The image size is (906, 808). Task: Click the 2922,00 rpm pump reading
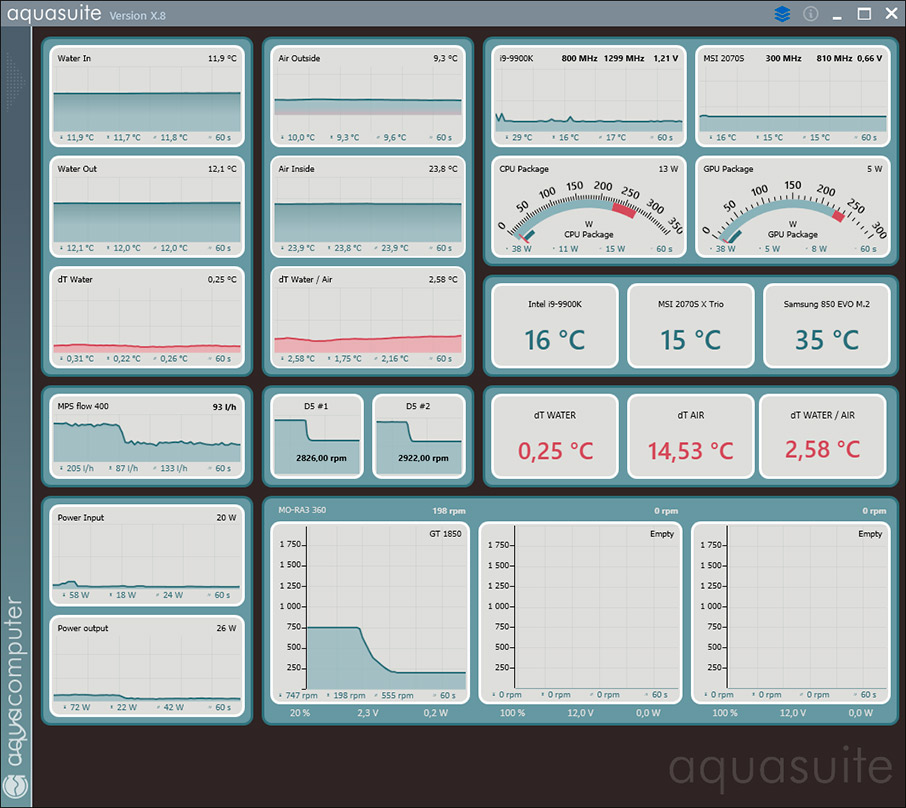tap(423, 458)
